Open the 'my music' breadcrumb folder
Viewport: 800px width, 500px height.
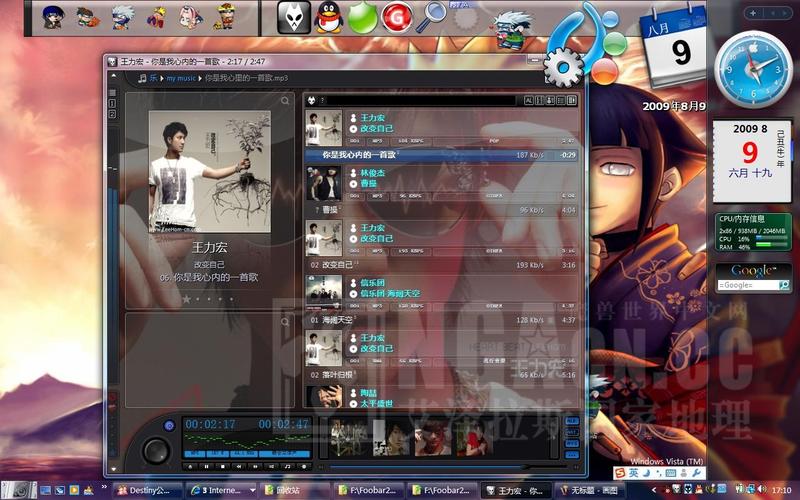click(181, 78)
